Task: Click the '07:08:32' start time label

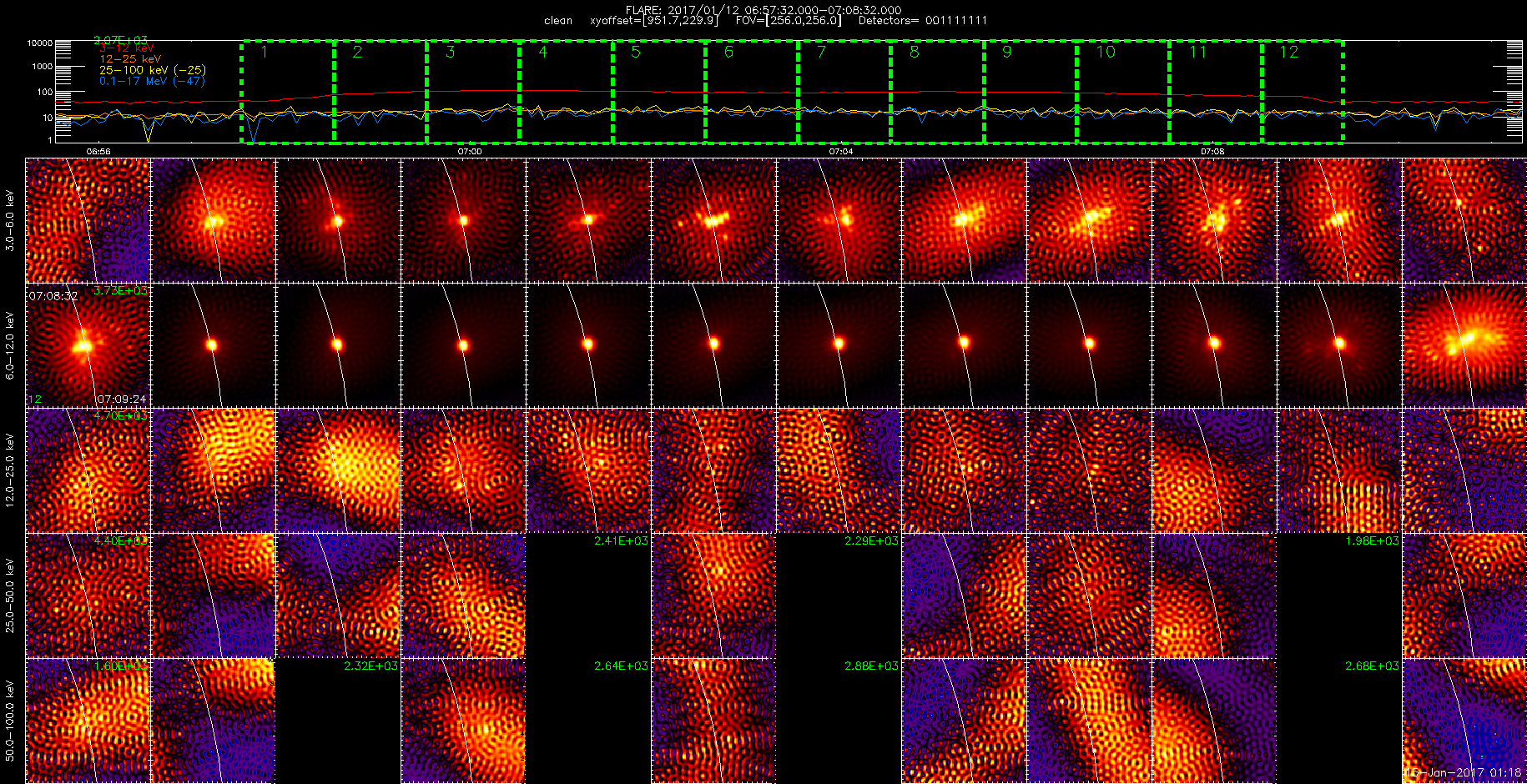Action: click(53, 296)
